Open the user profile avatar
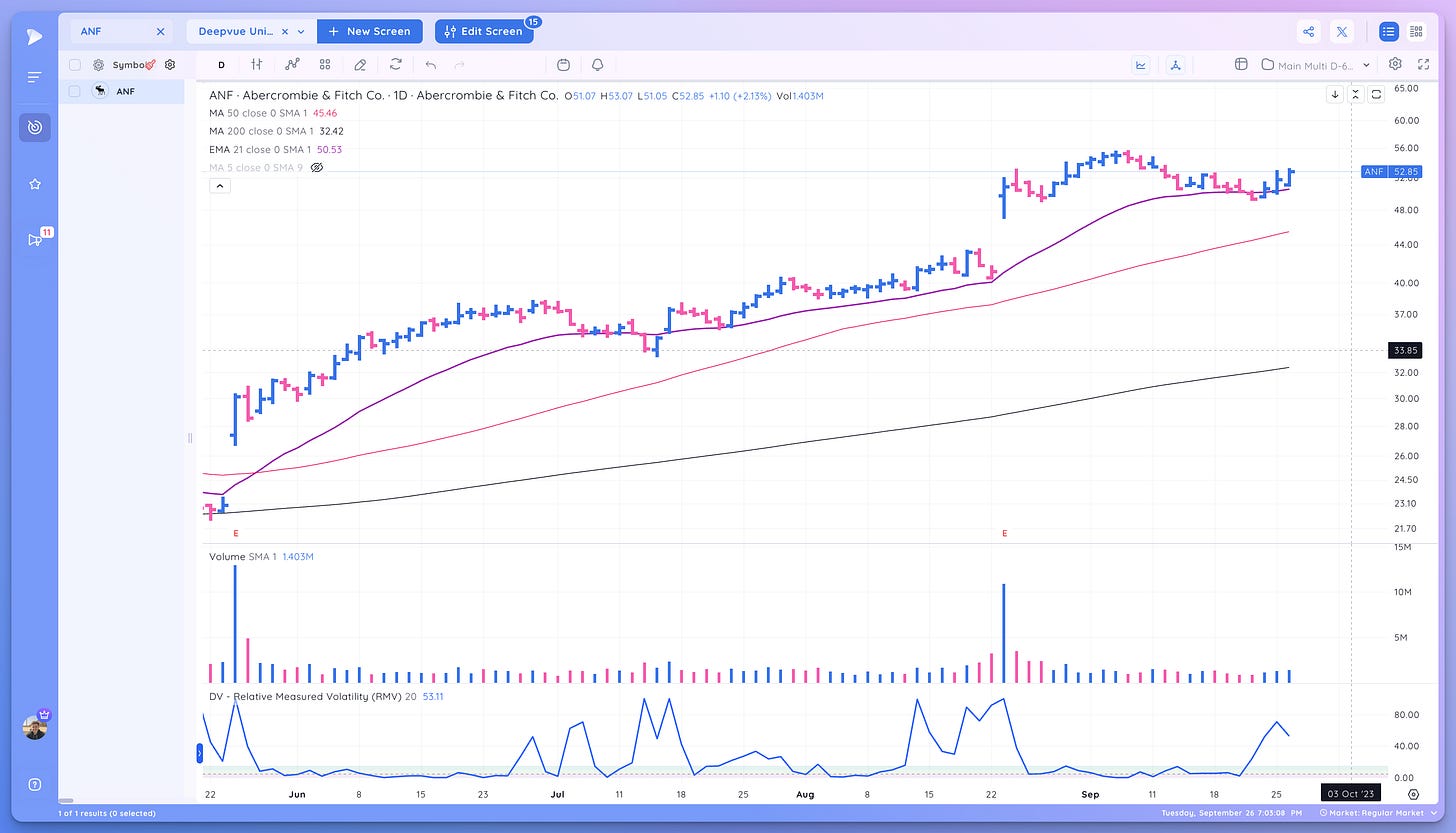 pos(35,726)
